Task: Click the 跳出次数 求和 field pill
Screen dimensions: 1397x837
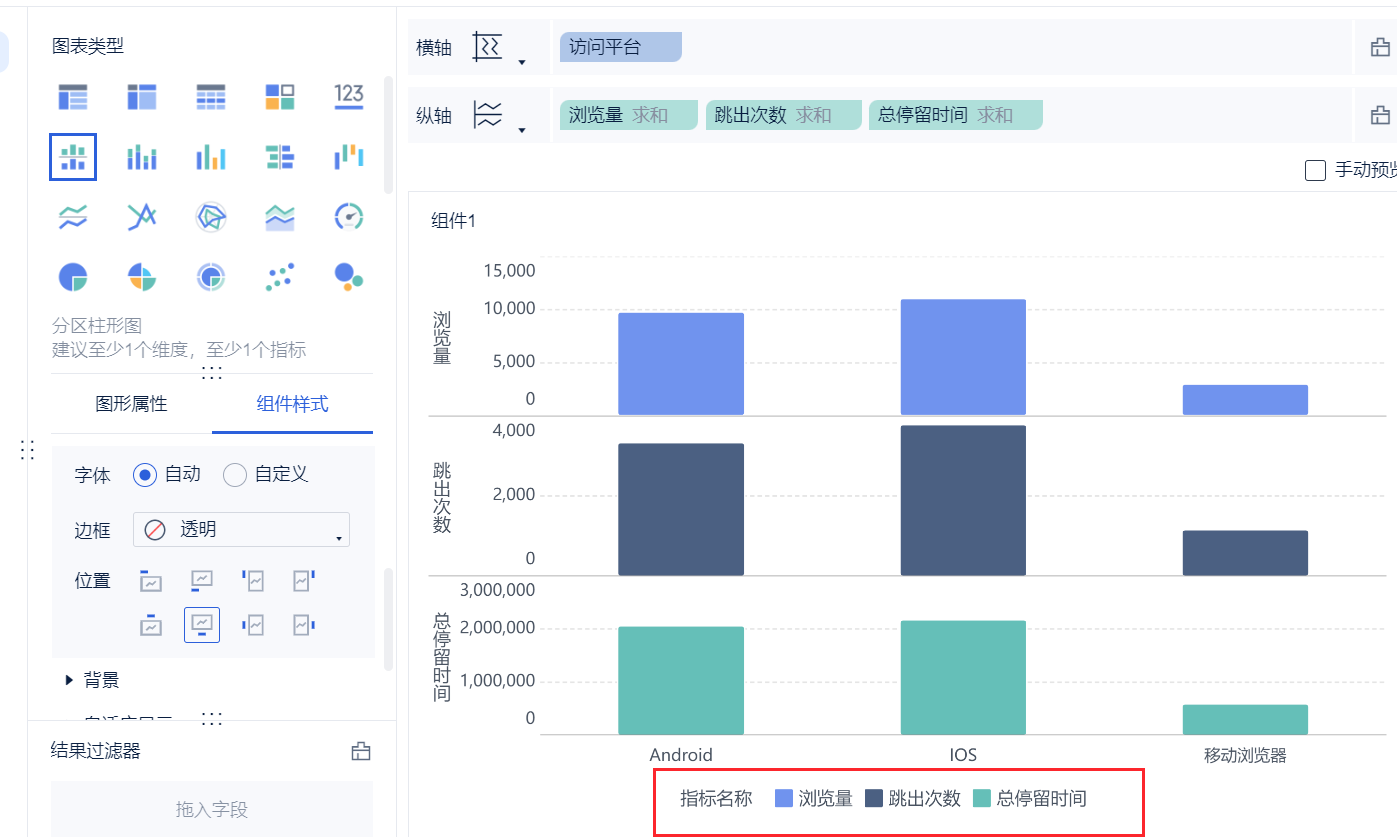Action: [783, 115]
